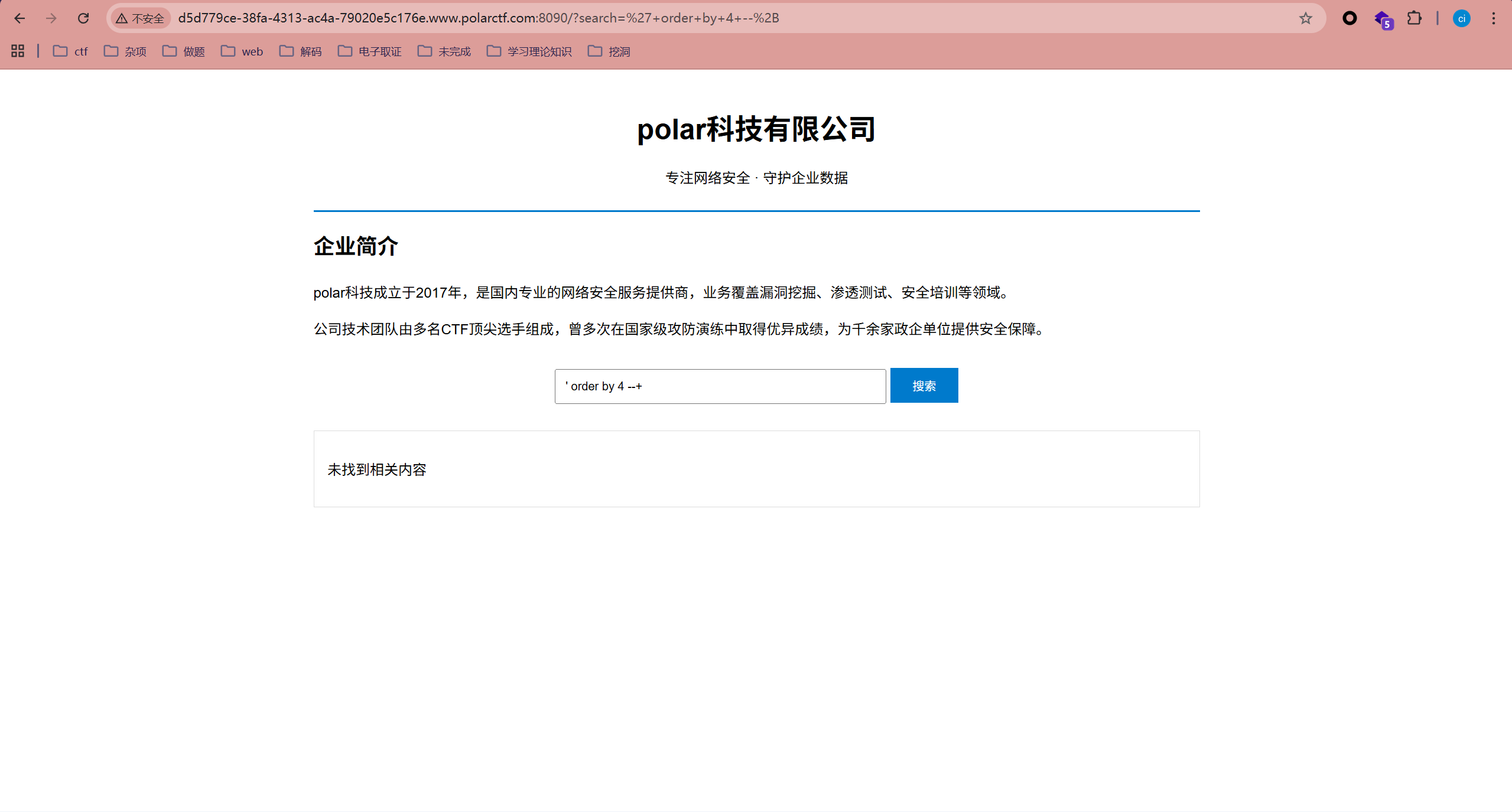Image resolution: width=1512 pixels, height=812 pixels.
Task: Open the 学习理论知识 bookmark folder
Action: point(529,51)
